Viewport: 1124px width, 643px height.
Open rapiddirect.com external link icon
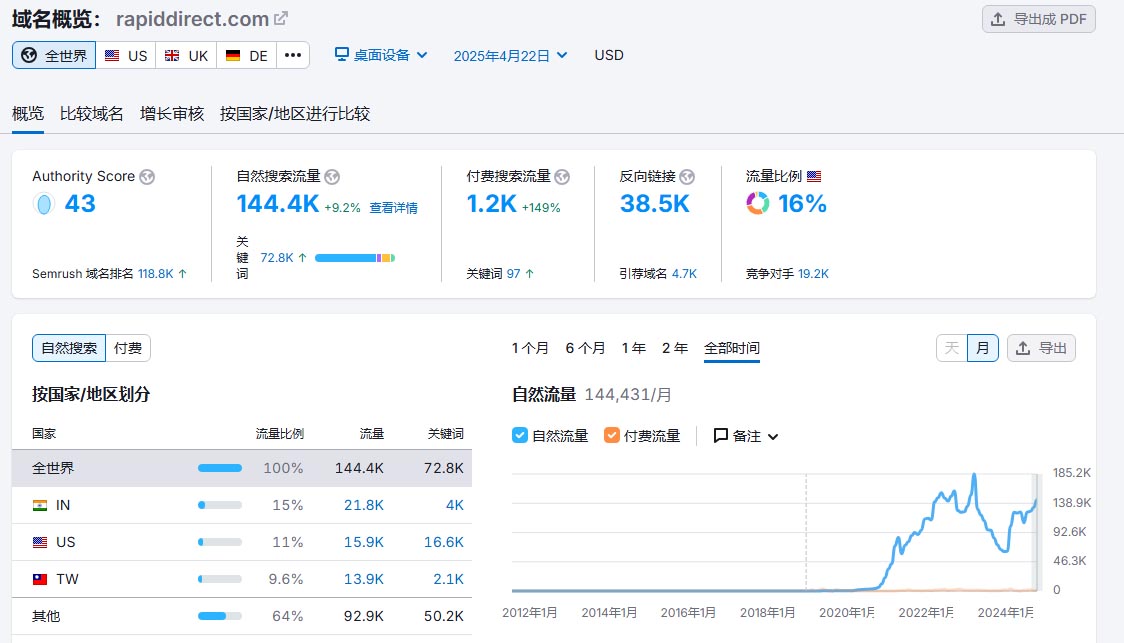coord(281,19)
